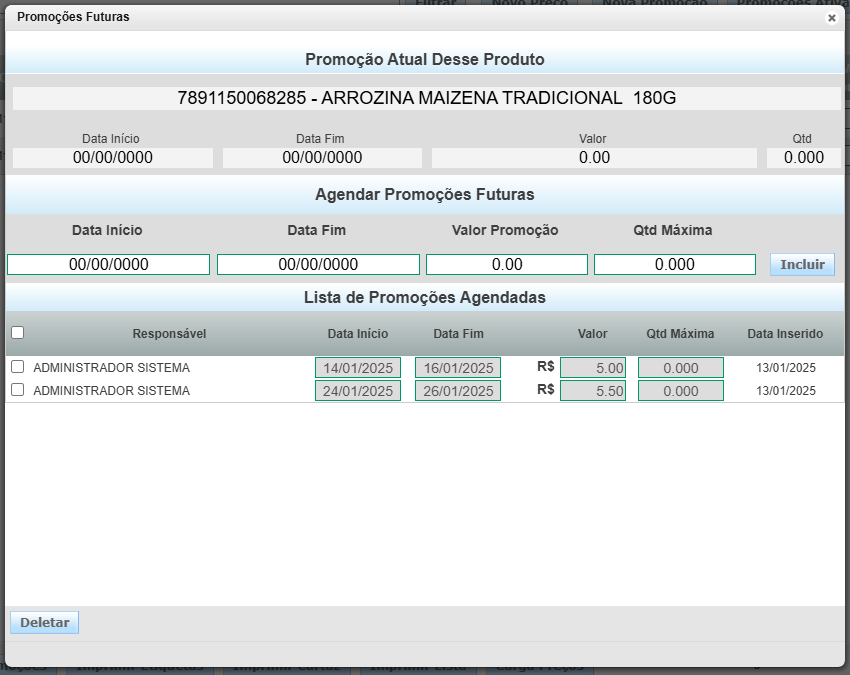Click the Incluir button

802,264
